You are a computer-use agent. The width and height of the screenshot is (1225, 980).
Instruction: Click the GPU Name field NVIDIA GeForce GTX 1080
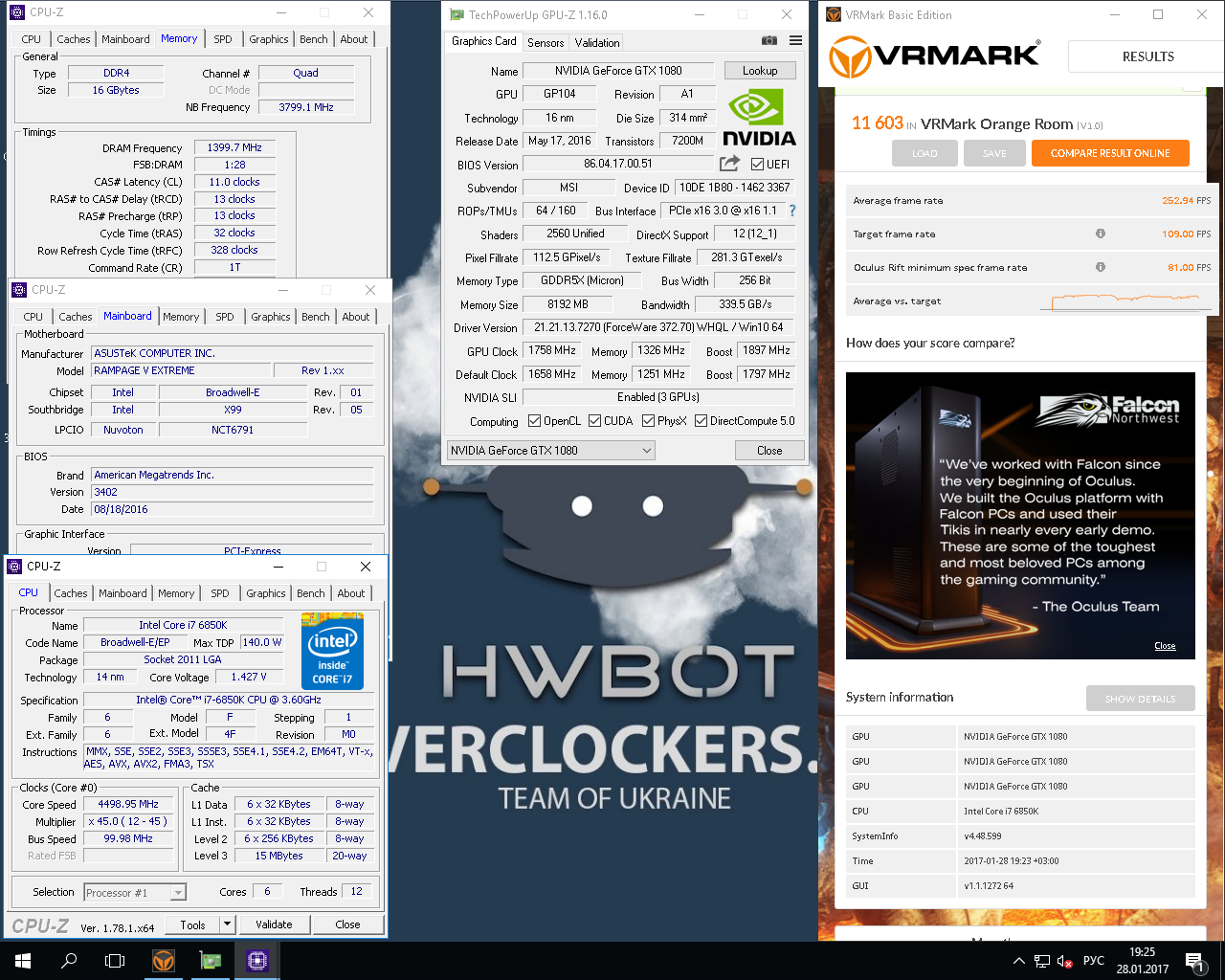coord(618,71)
